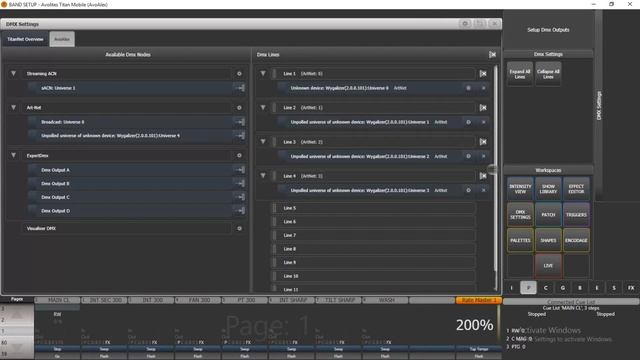This screenshot has height=360, width=640.
Task: Open ExpertDmx settings gear
Action: (239, 156)
